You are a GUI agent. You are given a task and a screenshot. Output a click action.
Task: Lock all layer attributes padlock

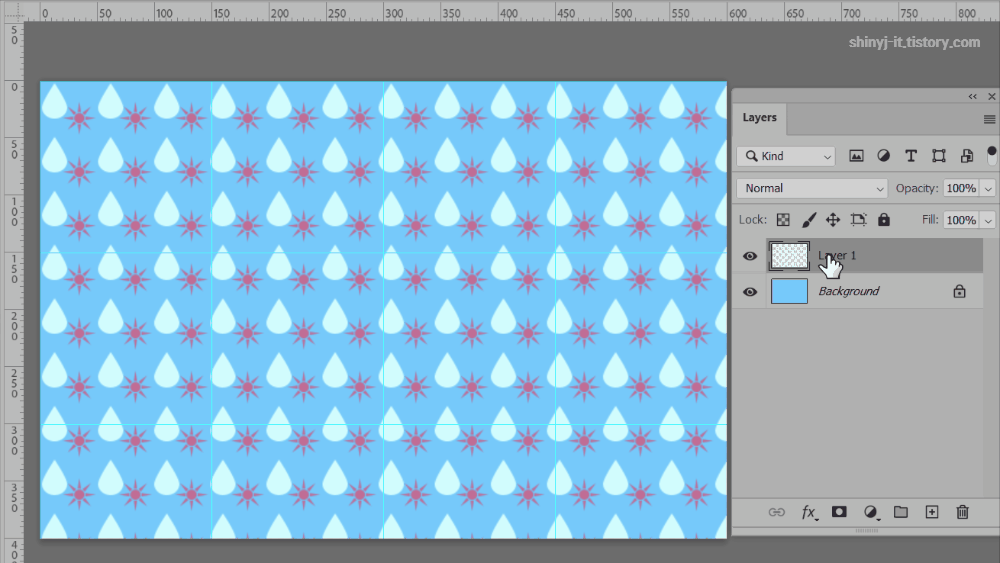883,220
